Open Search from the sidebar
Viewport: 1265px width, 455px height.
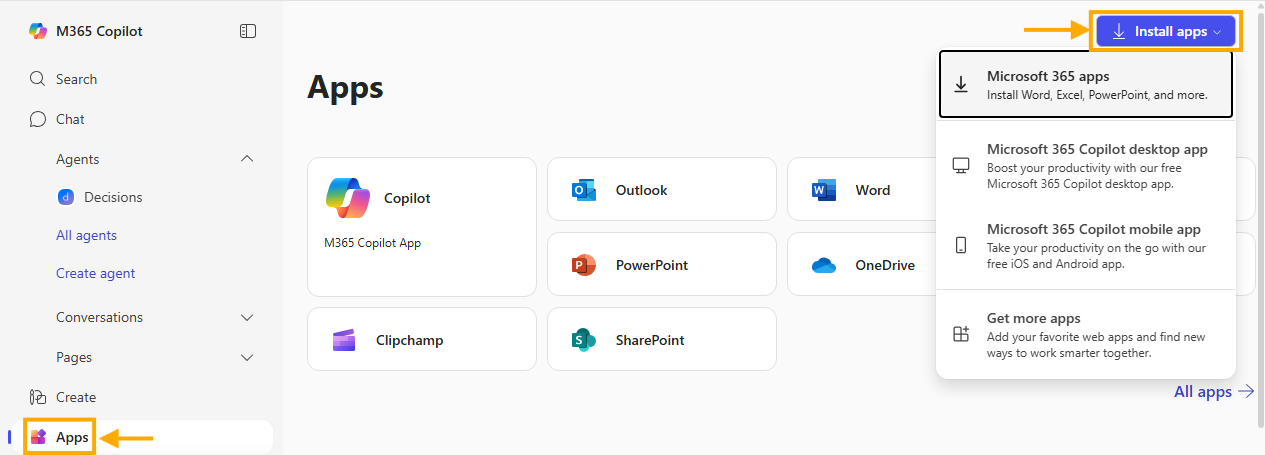tap(76, 79)
